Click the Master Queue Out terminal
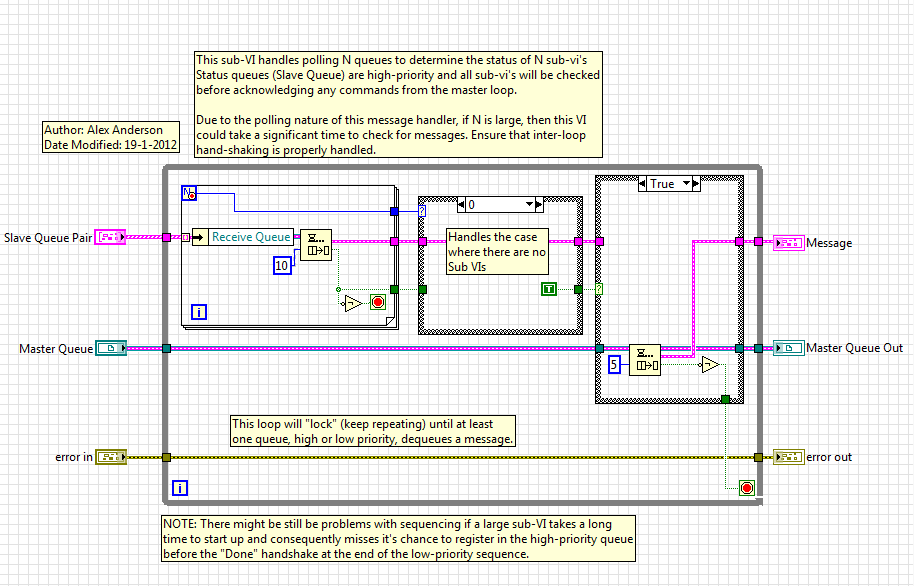The image size is (914, 586). [x=788, y=348]
